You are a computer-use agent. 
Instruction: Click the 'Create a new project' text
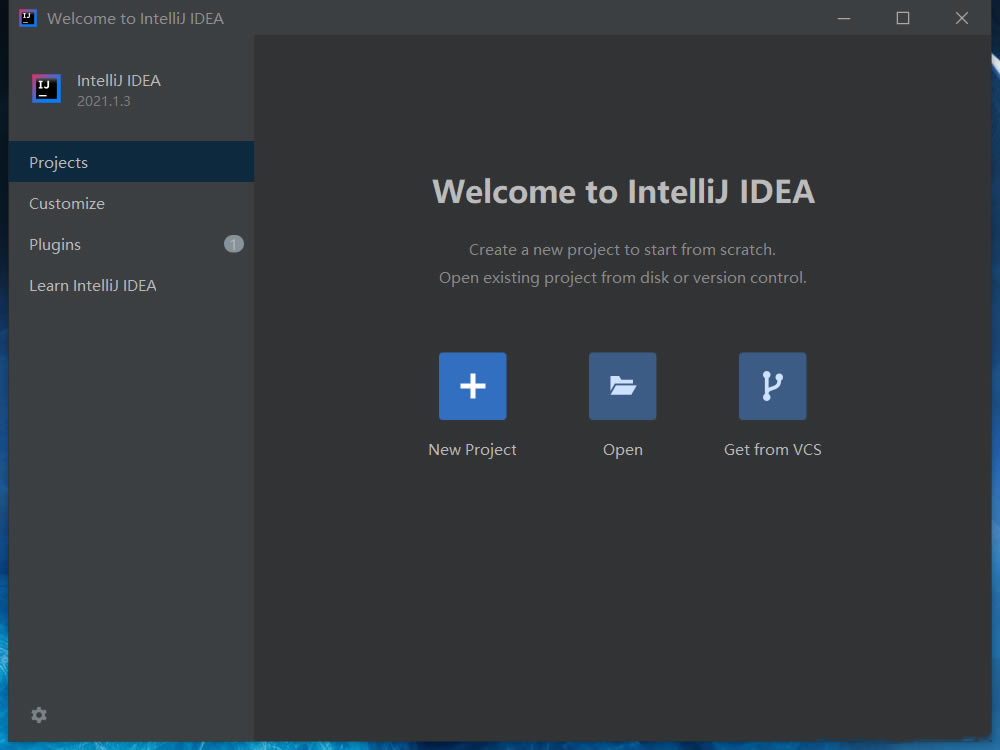click(x=622, y=250)
